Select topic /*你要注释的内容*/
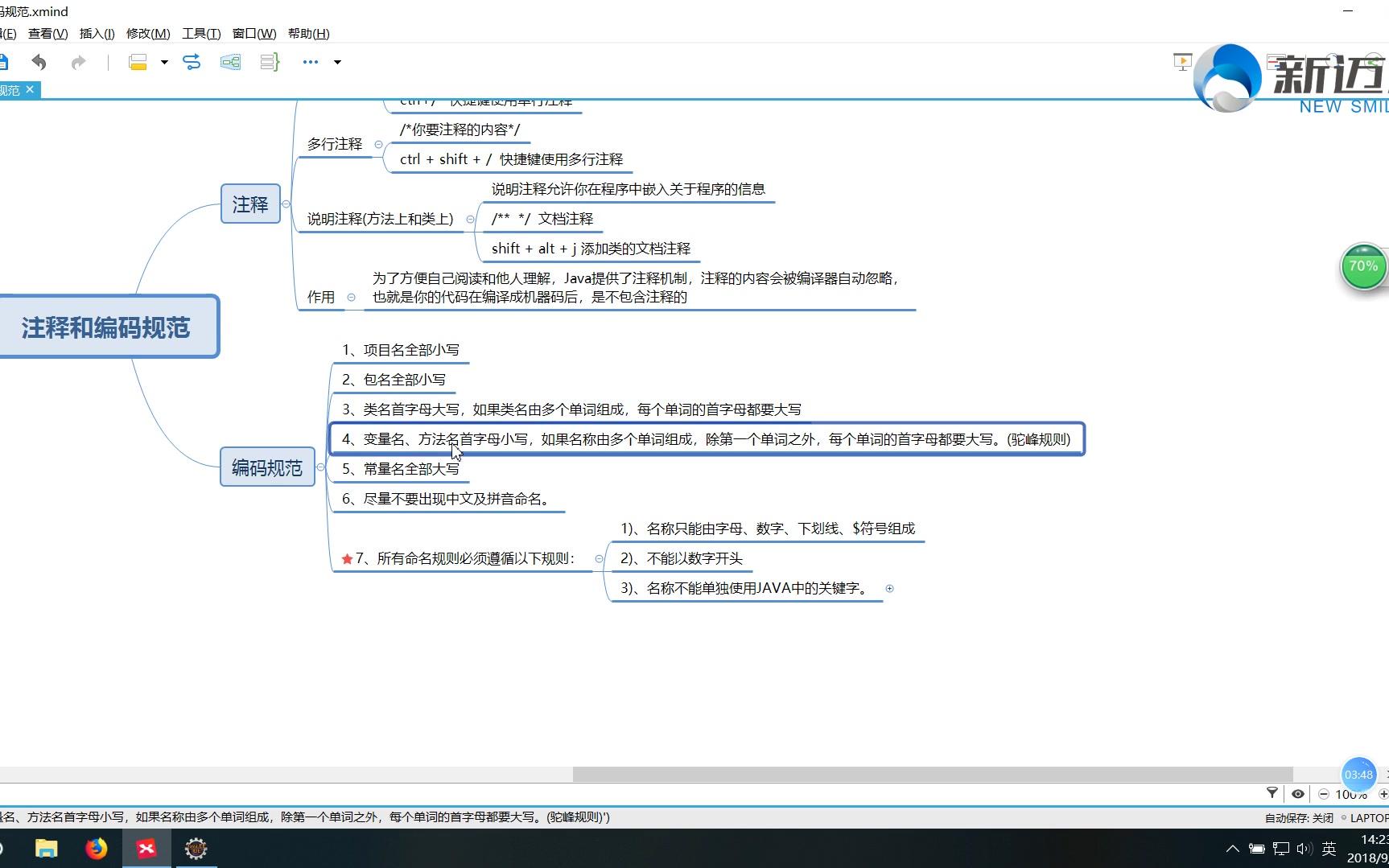The image size is (1389, 868). (x=460, y=130)
